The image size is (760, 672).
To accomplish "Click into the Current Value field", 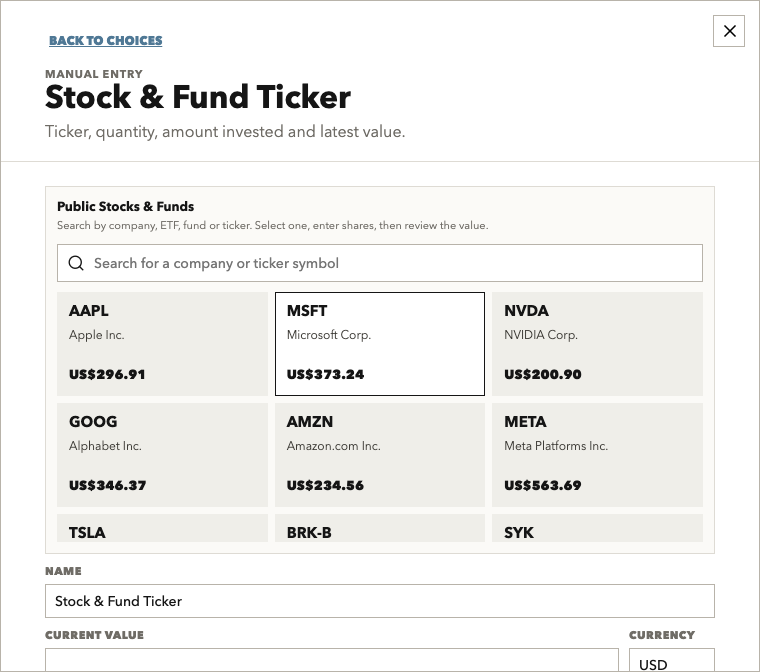I will pos(332,660).
